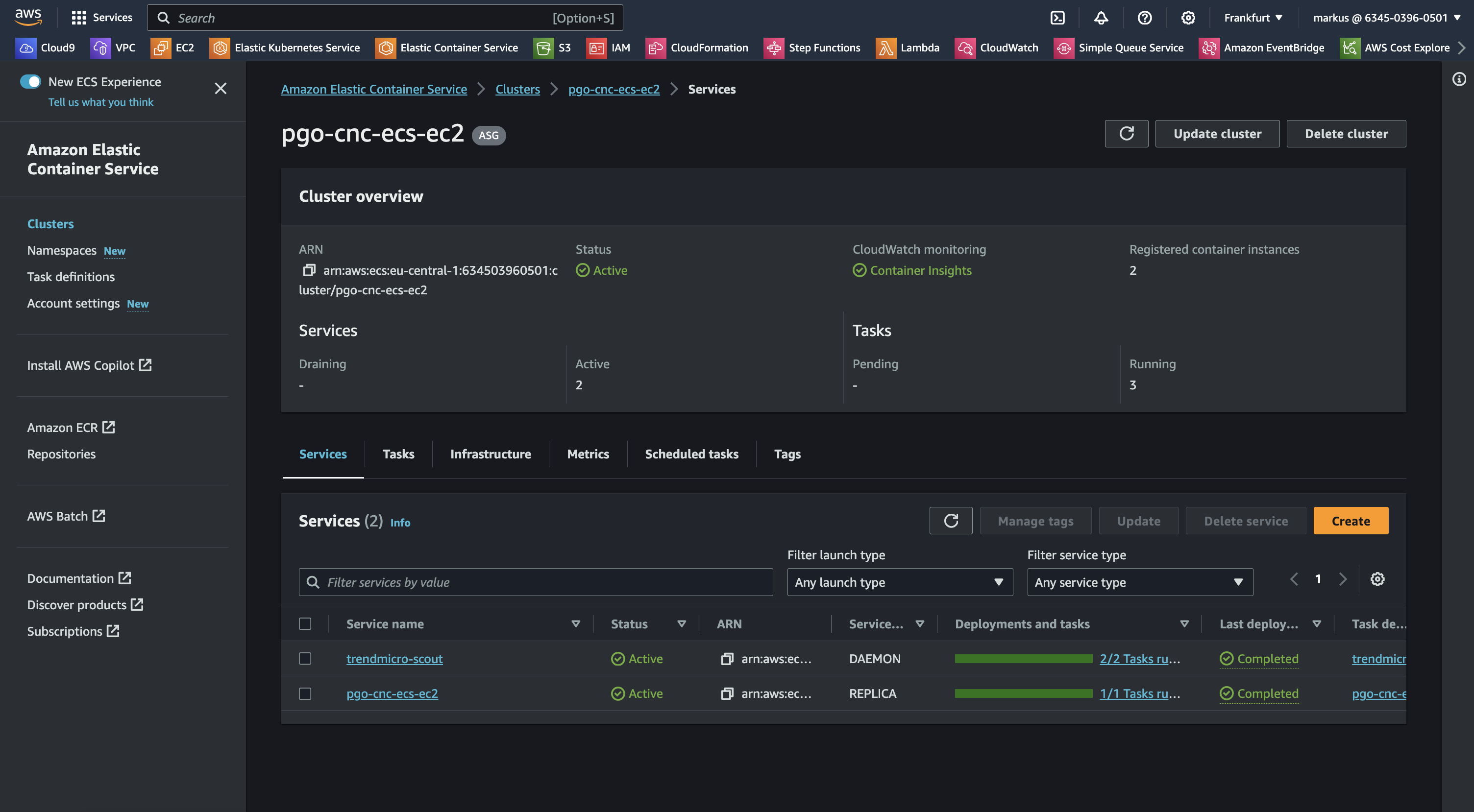Go to next page of services

[x=1342, y=579]
